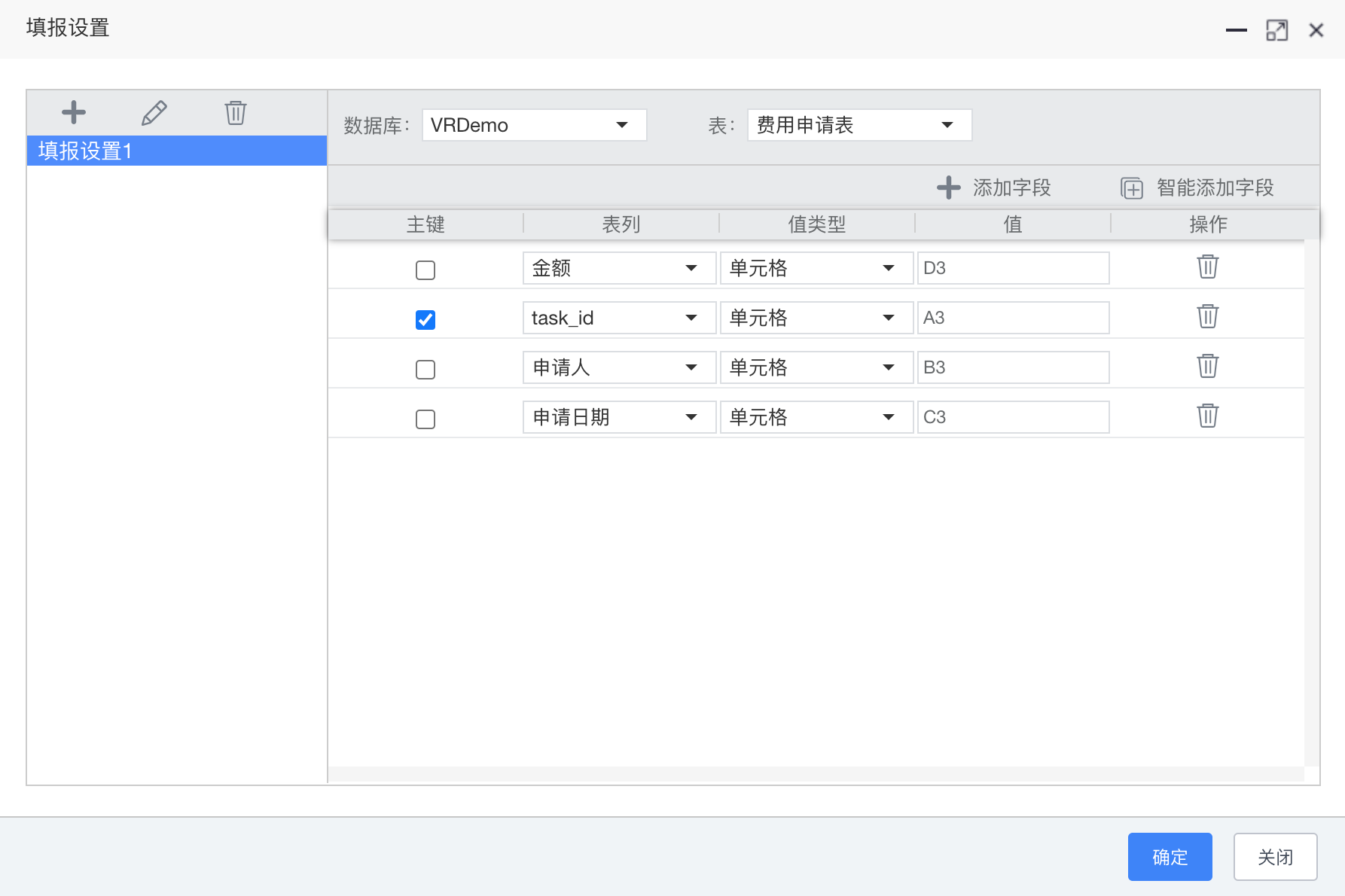
Task: Click the 操作 column header
Action: pos(1209,224)
